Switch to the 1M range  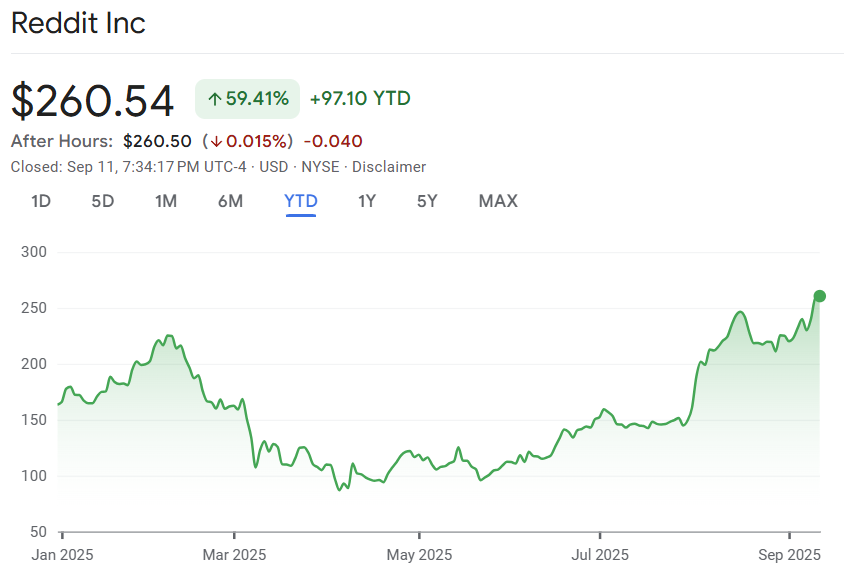(166, 201)
